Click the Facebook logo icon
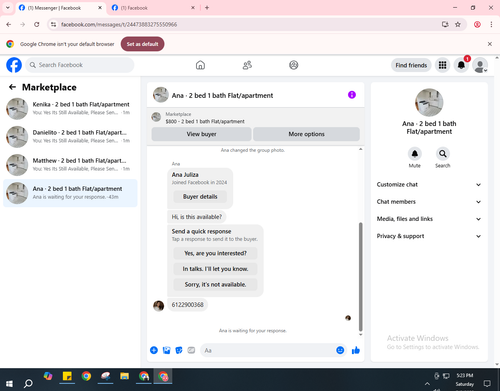This screenshot has width=500, height=391. [14, 65]
